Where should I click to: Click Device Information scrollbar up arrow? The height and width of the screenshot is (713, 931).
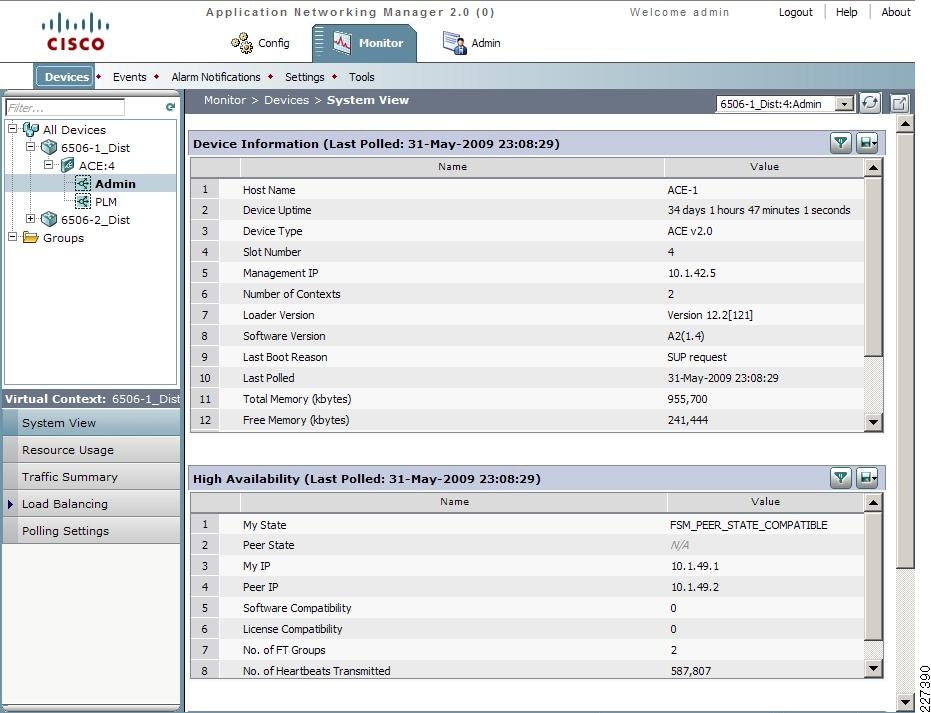pyautogui.click(x=873, y=167)
